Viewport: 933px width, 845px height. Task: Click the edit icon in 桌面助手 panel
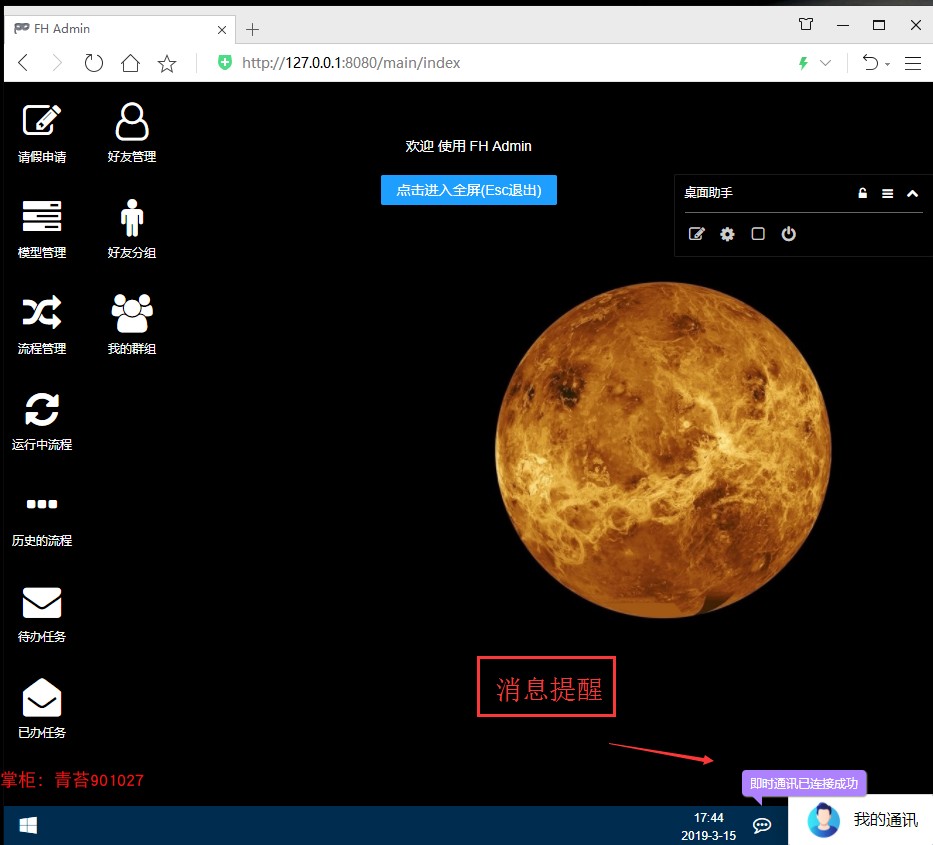(696, 234)
